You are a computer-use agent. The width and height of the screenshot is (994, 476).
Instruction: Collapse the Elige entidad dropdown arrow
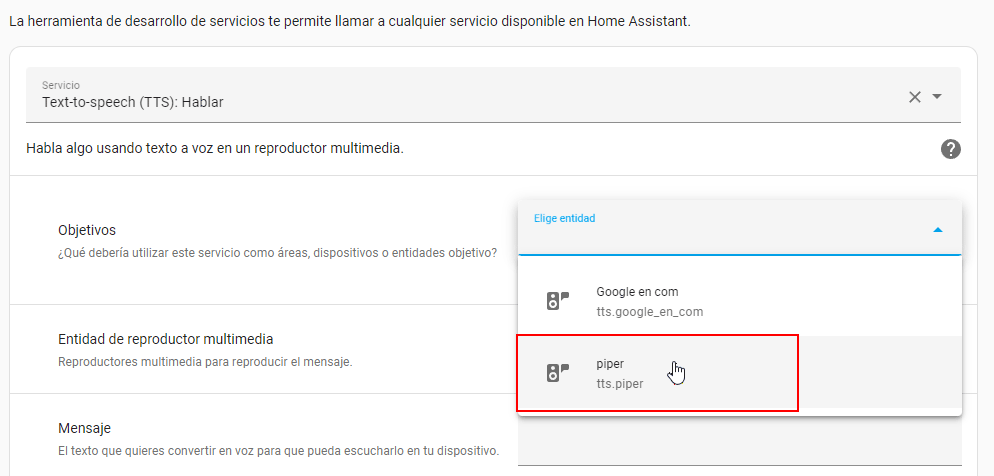pos(937,230)
